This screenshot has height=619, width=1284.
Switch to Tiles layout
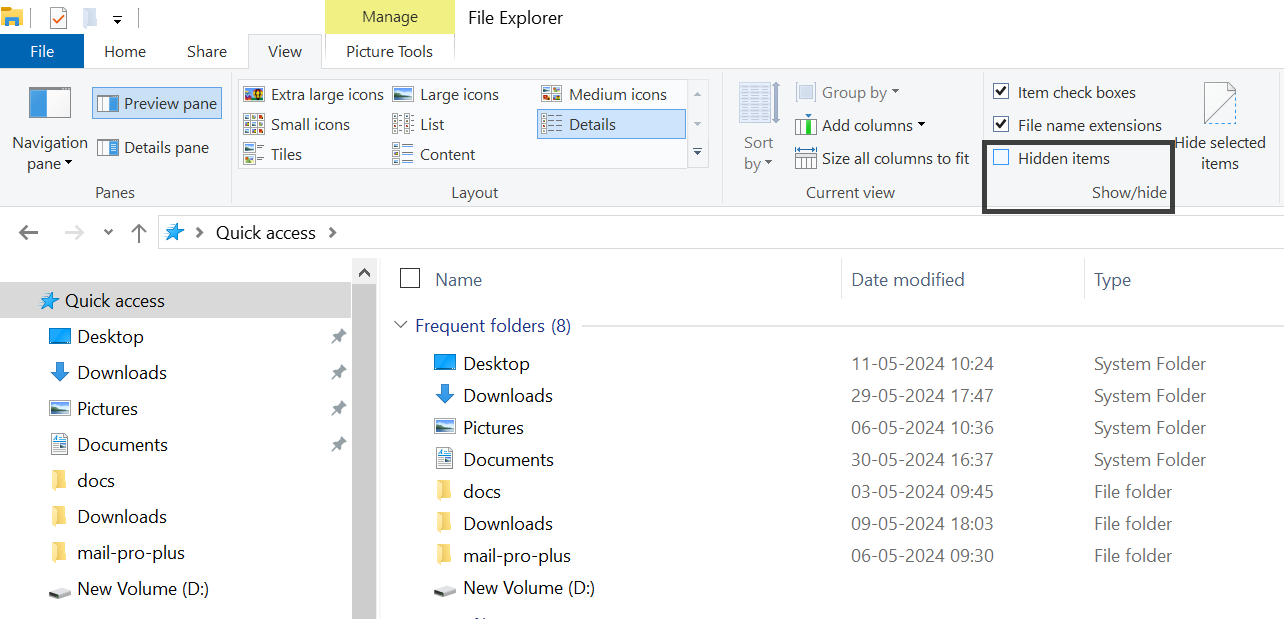coord(272,154)
